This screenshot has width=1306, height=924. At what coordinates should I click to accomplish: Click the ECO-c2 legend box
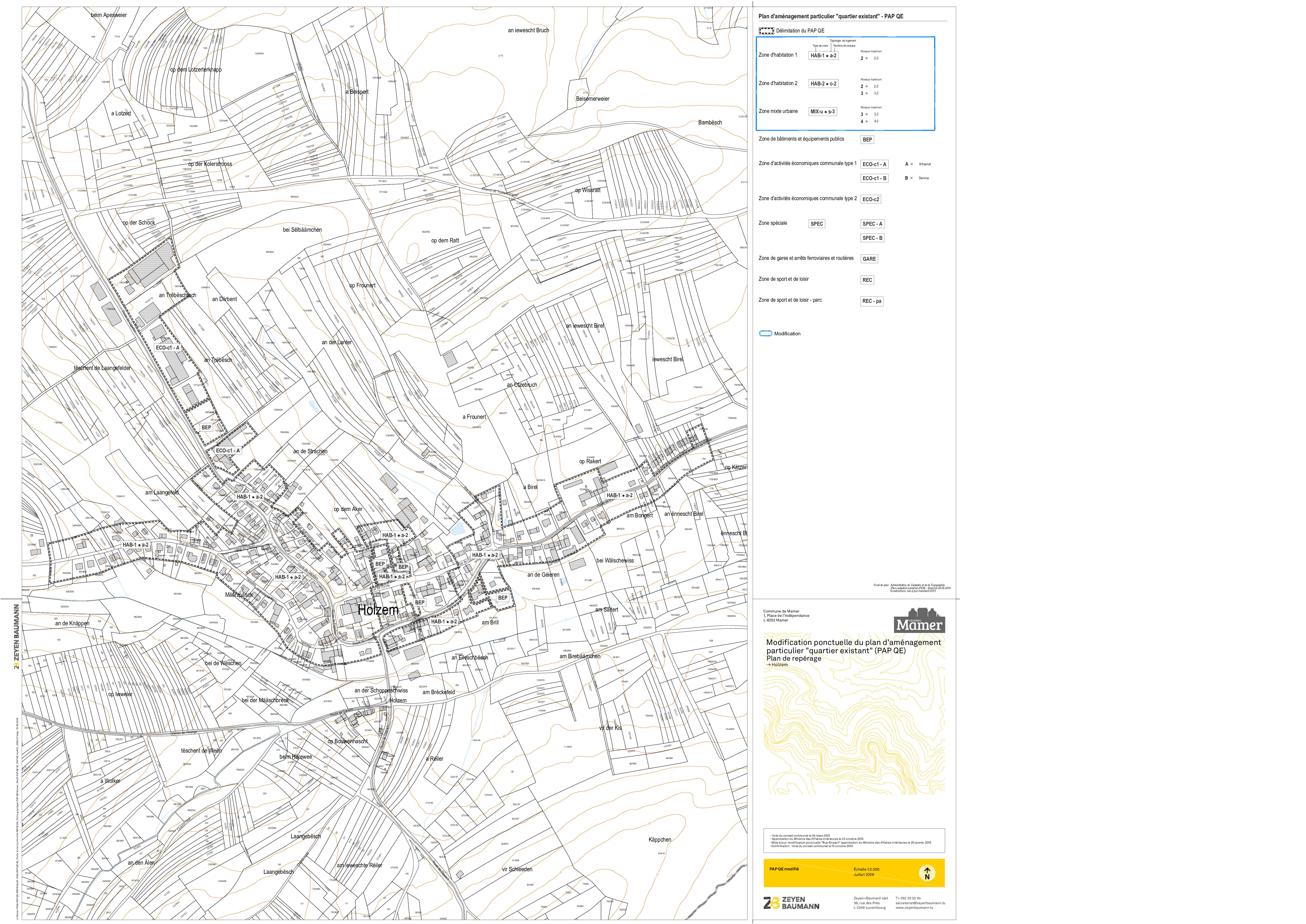[x=871, y=199]
